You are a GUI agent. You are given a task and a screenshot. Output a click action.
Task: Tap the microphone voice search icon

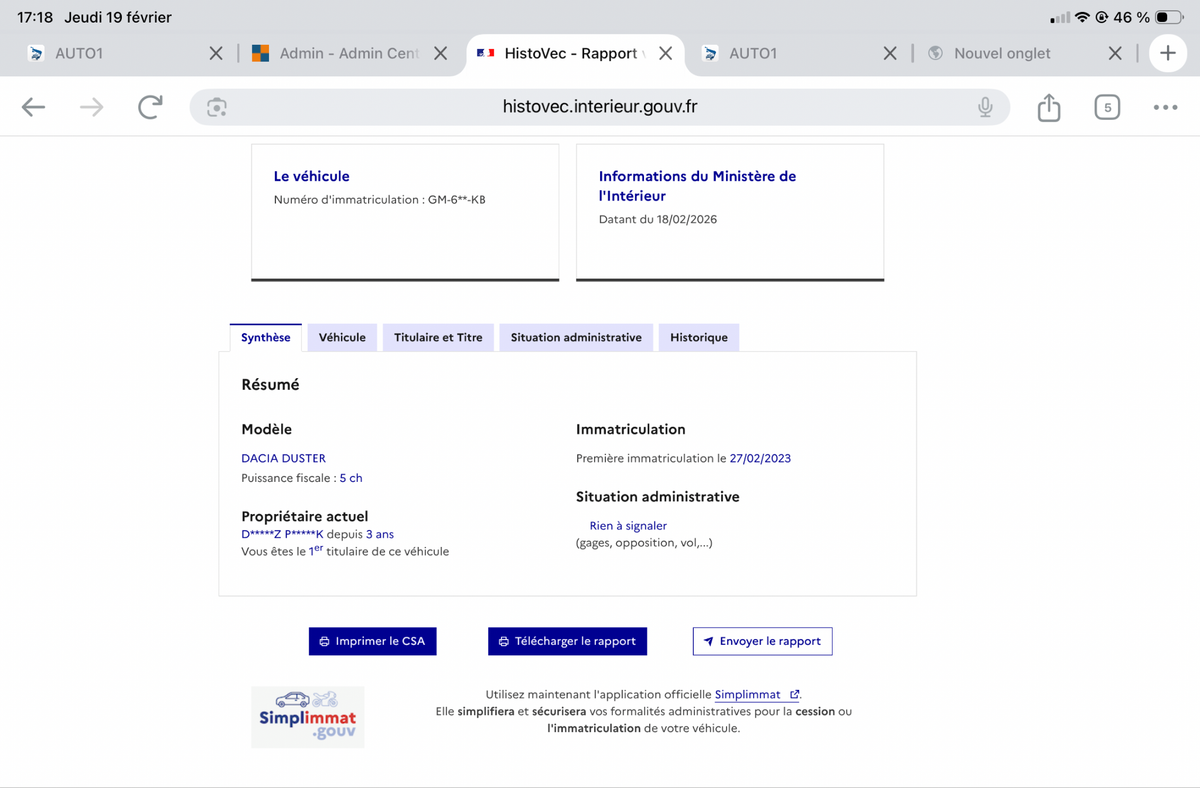(x=985, y=108)
